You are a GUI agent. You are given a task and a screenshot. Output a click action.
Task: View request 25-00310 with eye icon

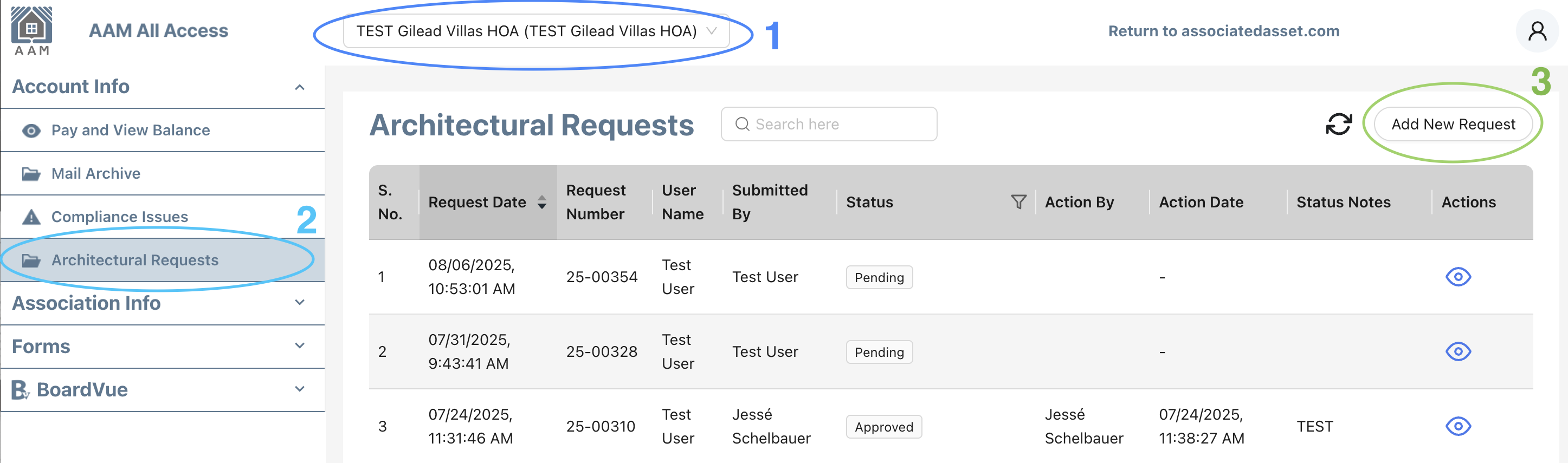pos(1458,427)
